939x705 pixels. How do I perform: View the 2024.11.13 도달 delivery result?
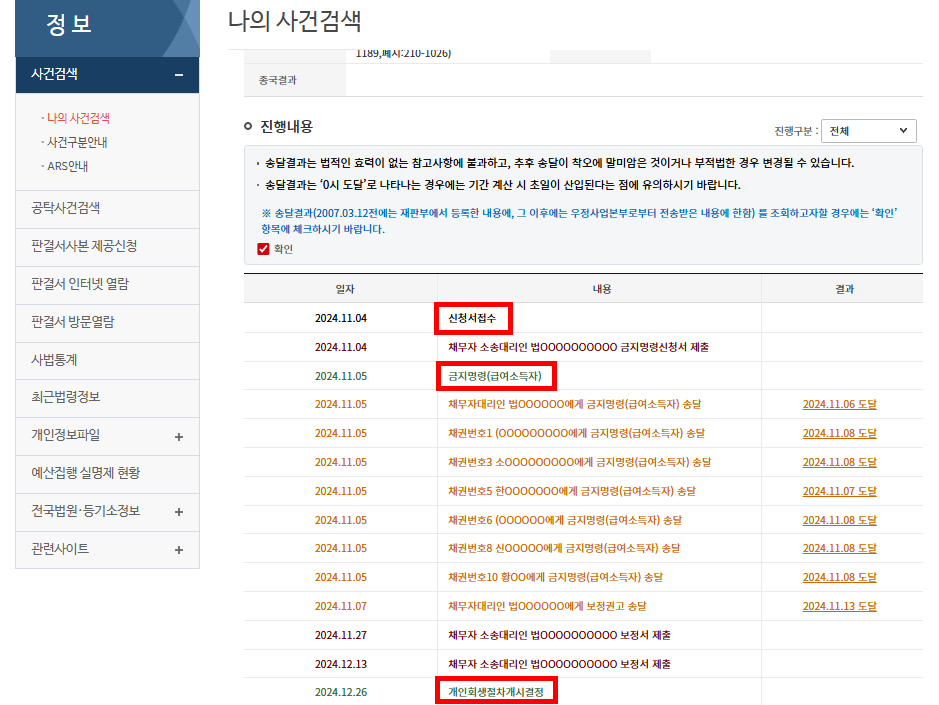[839, 607]
